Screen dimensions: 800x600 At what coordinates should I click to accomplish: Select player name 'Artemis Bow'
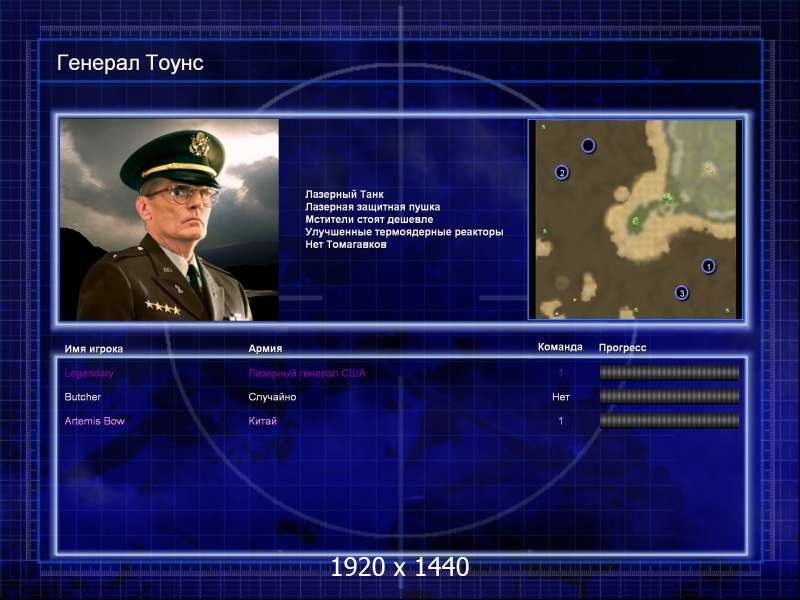(94, 421)
